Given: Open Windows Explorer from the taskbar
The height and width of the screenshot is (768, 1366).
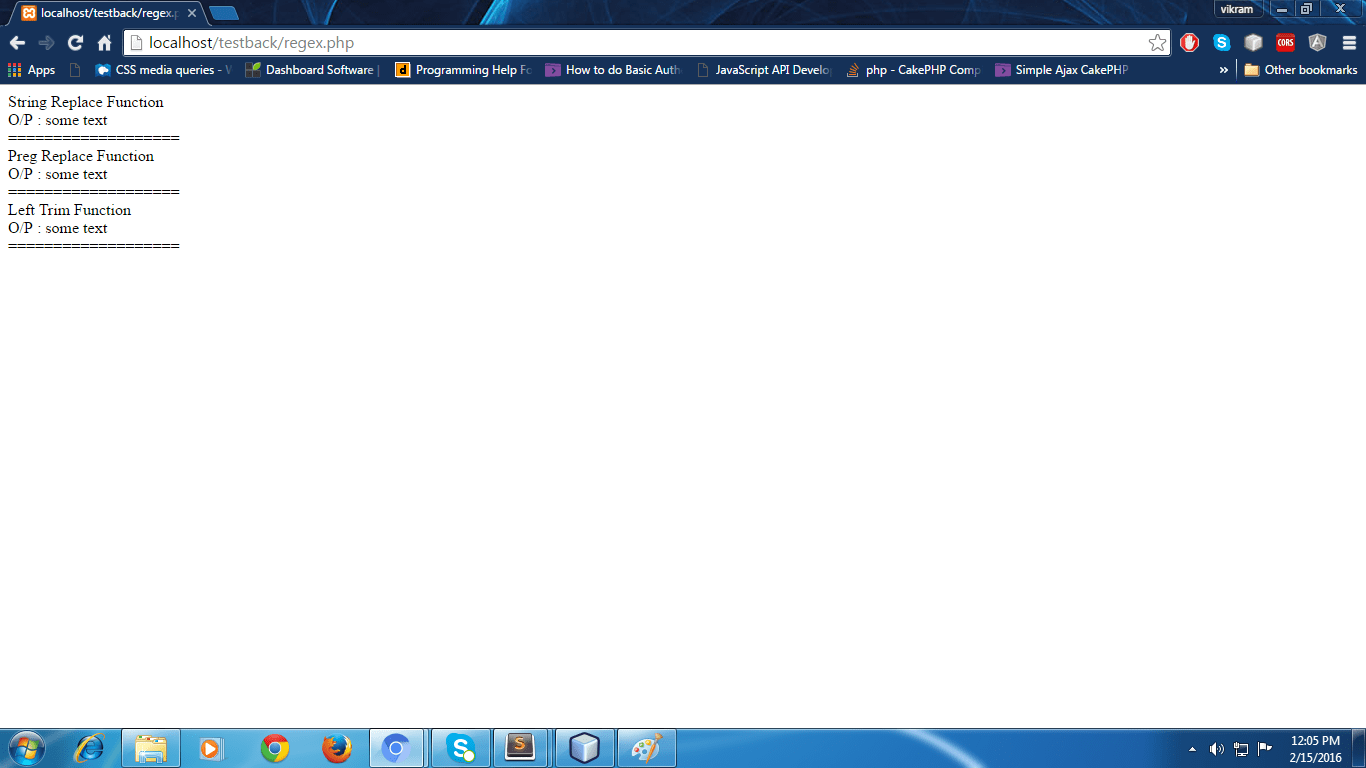Looking at the screenshot, I should tap(151, 748).
